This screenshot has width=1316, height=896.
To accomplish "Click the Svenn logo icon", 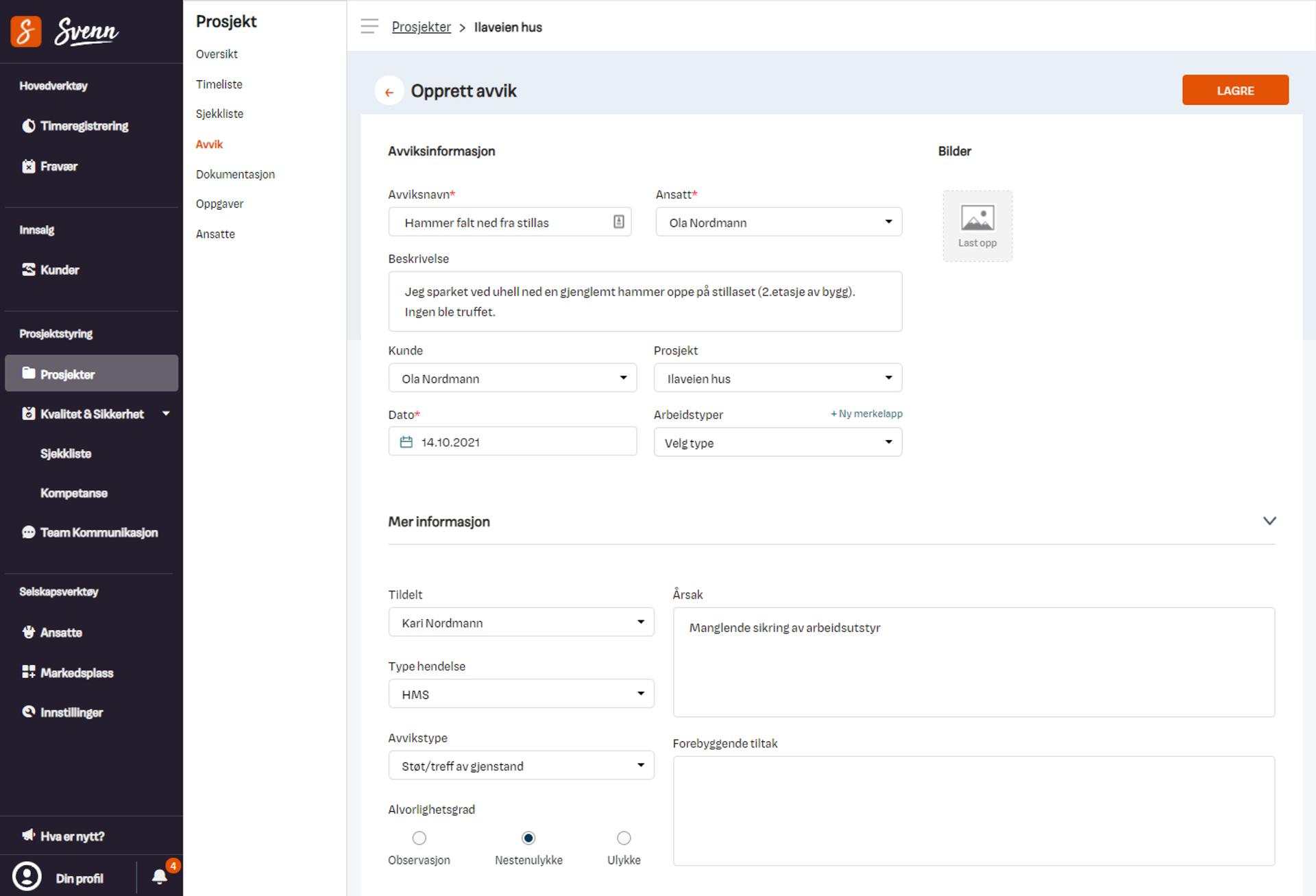I will pyautogui.click(x=26, y=32).
